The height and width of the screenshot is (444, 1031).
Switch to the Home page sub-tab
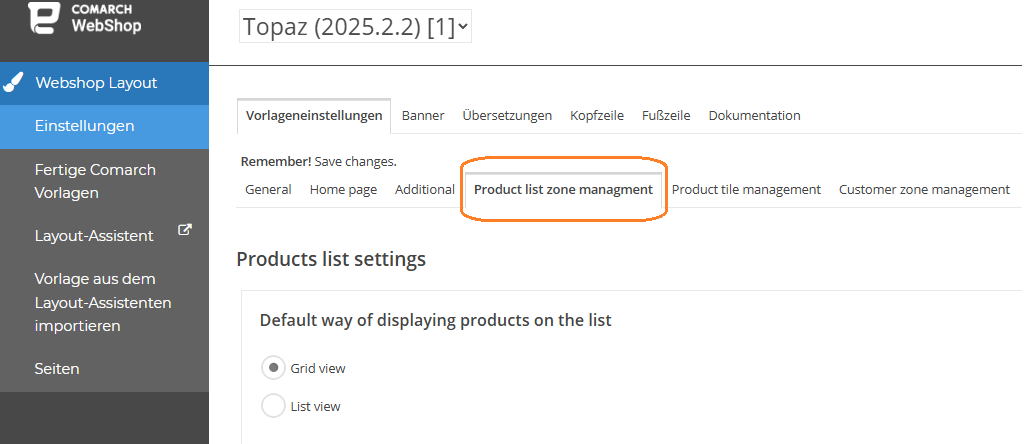pos(343,189)
